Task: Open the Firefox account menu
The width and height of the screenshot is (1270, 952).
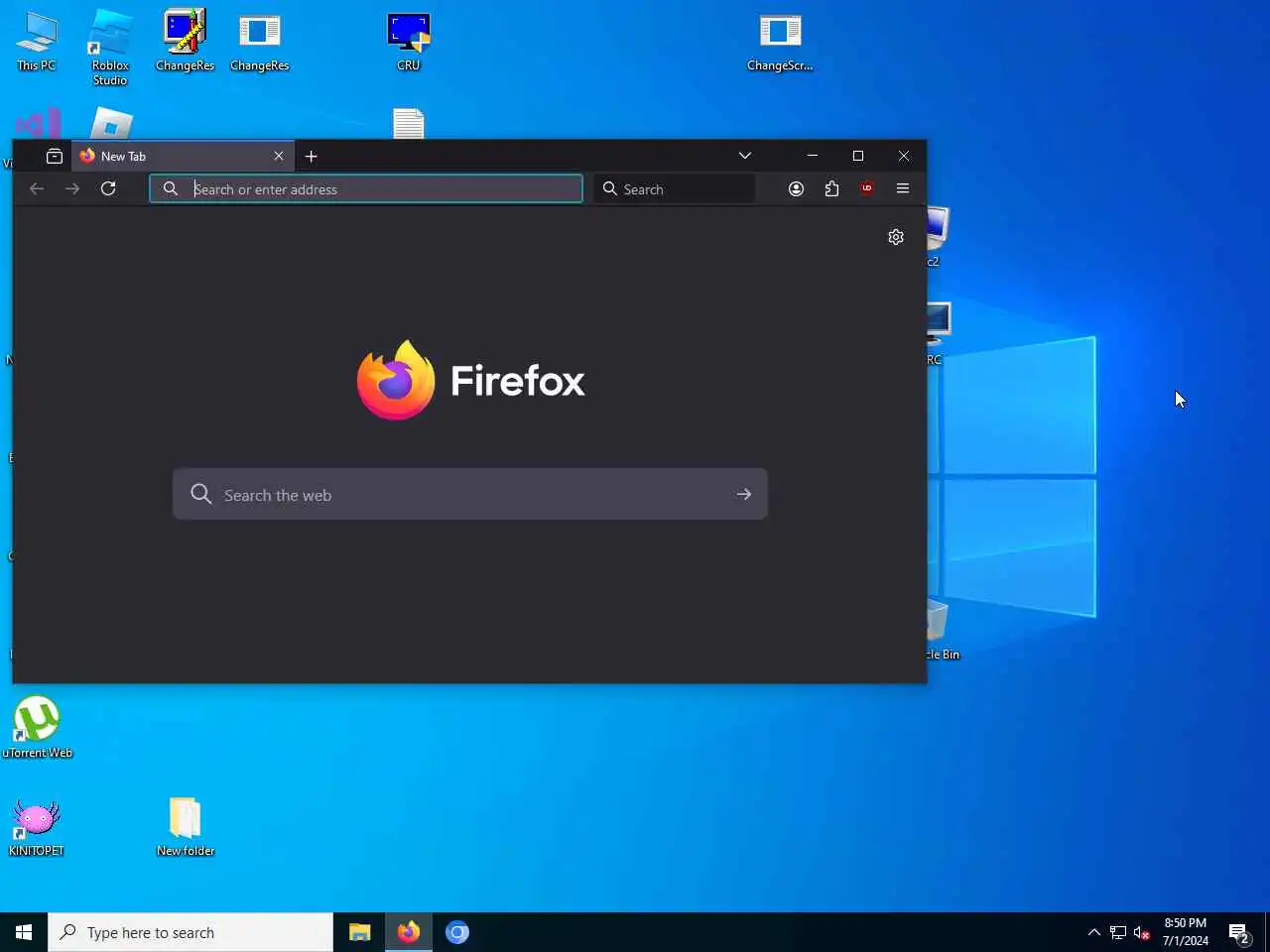Action: point(796,188)
